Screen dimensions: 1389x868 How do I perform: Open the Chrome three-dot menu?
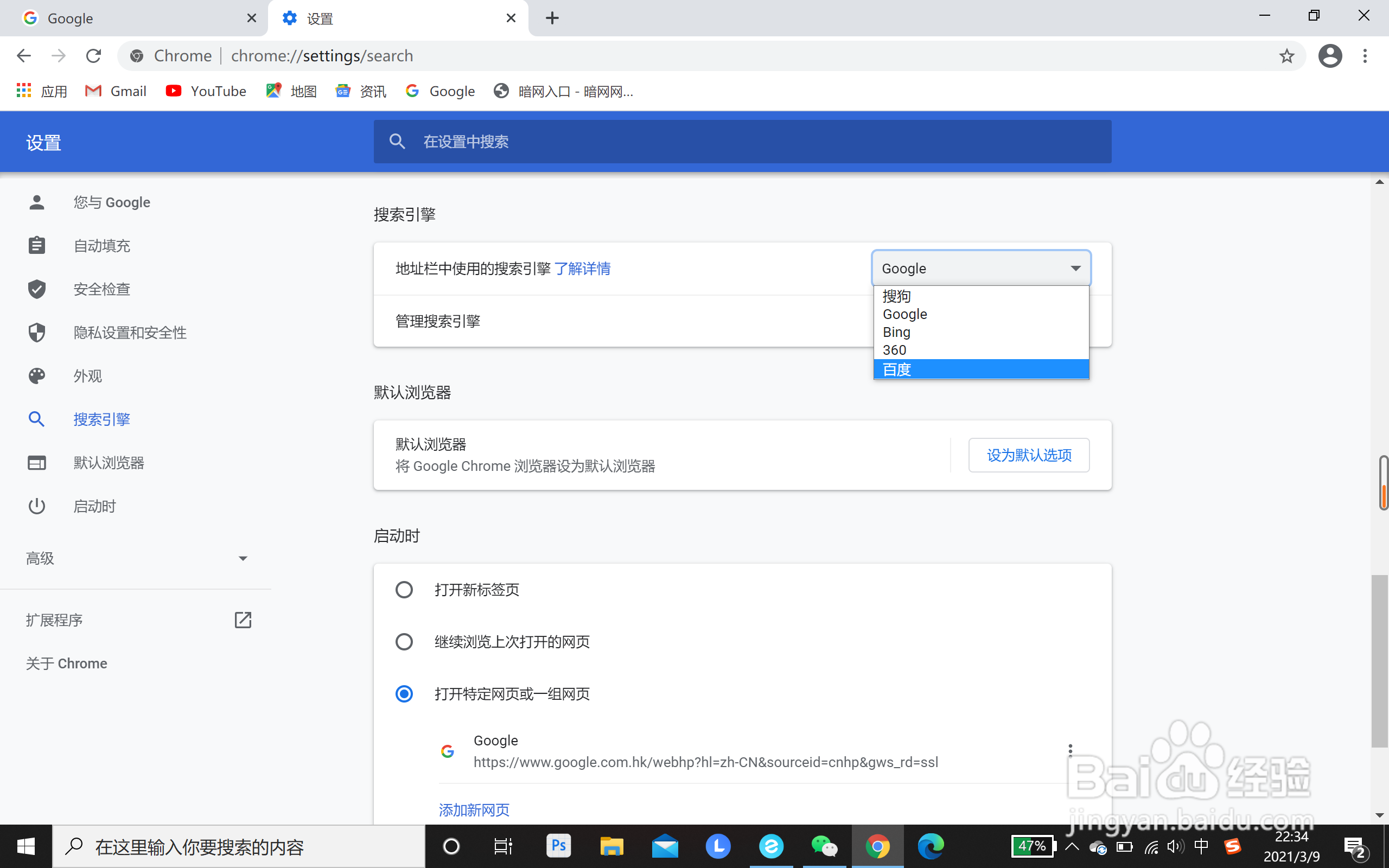(1365, 56)
